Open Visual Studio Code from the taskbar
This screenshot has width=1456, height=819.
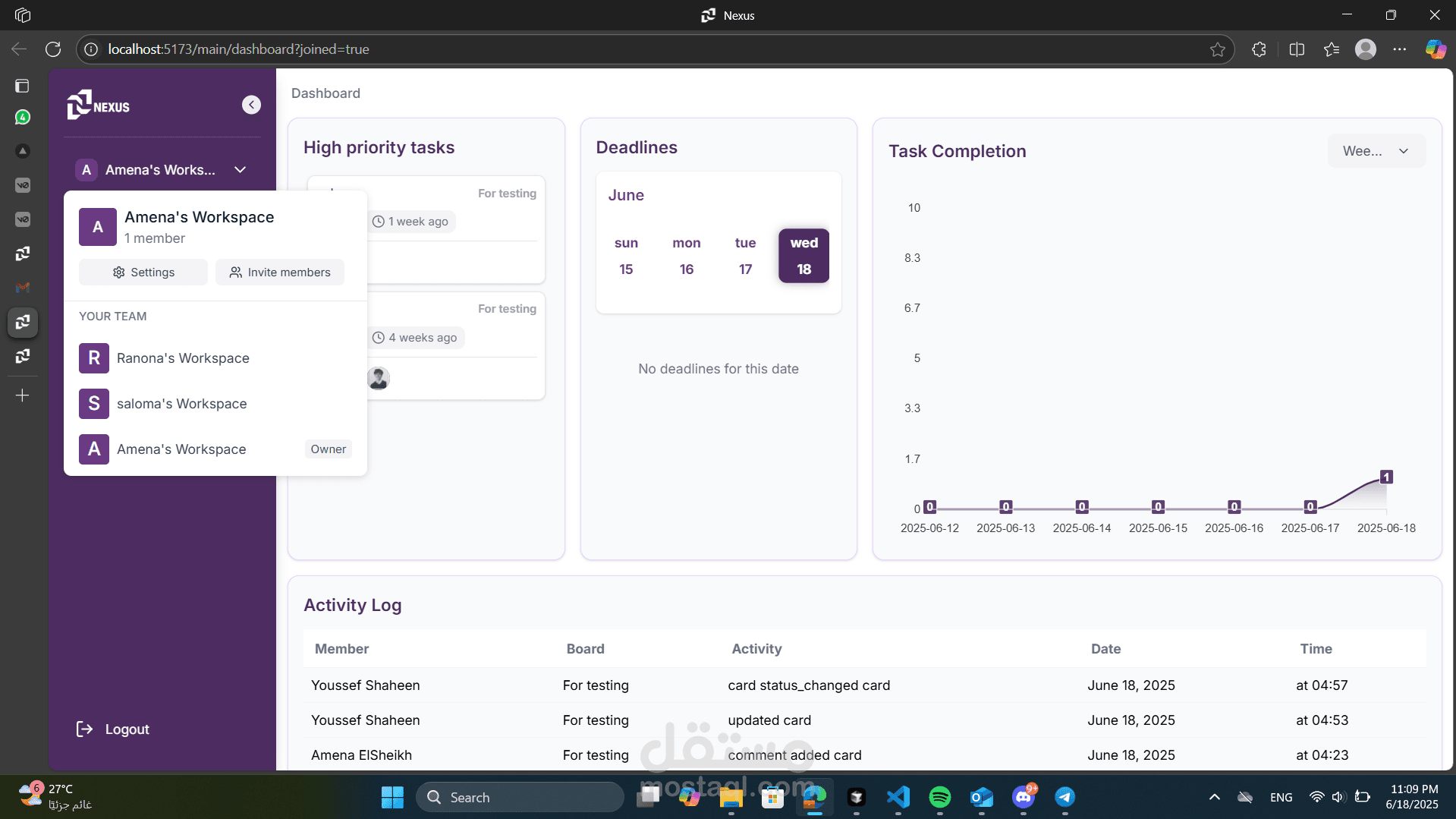tap(898, 797)
